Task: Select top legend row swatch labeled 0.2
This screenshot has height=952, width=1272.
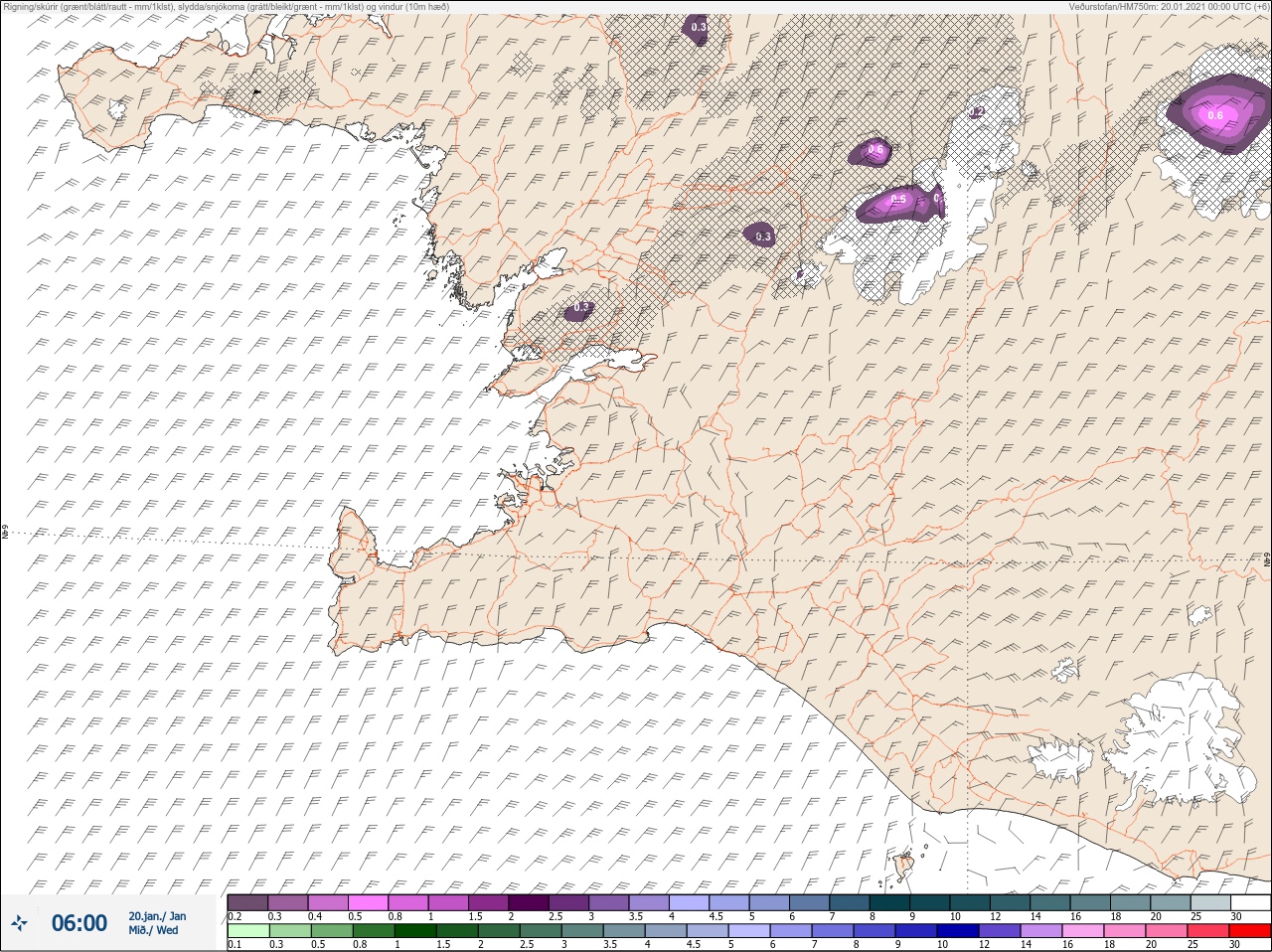Action: coord(247,902)
